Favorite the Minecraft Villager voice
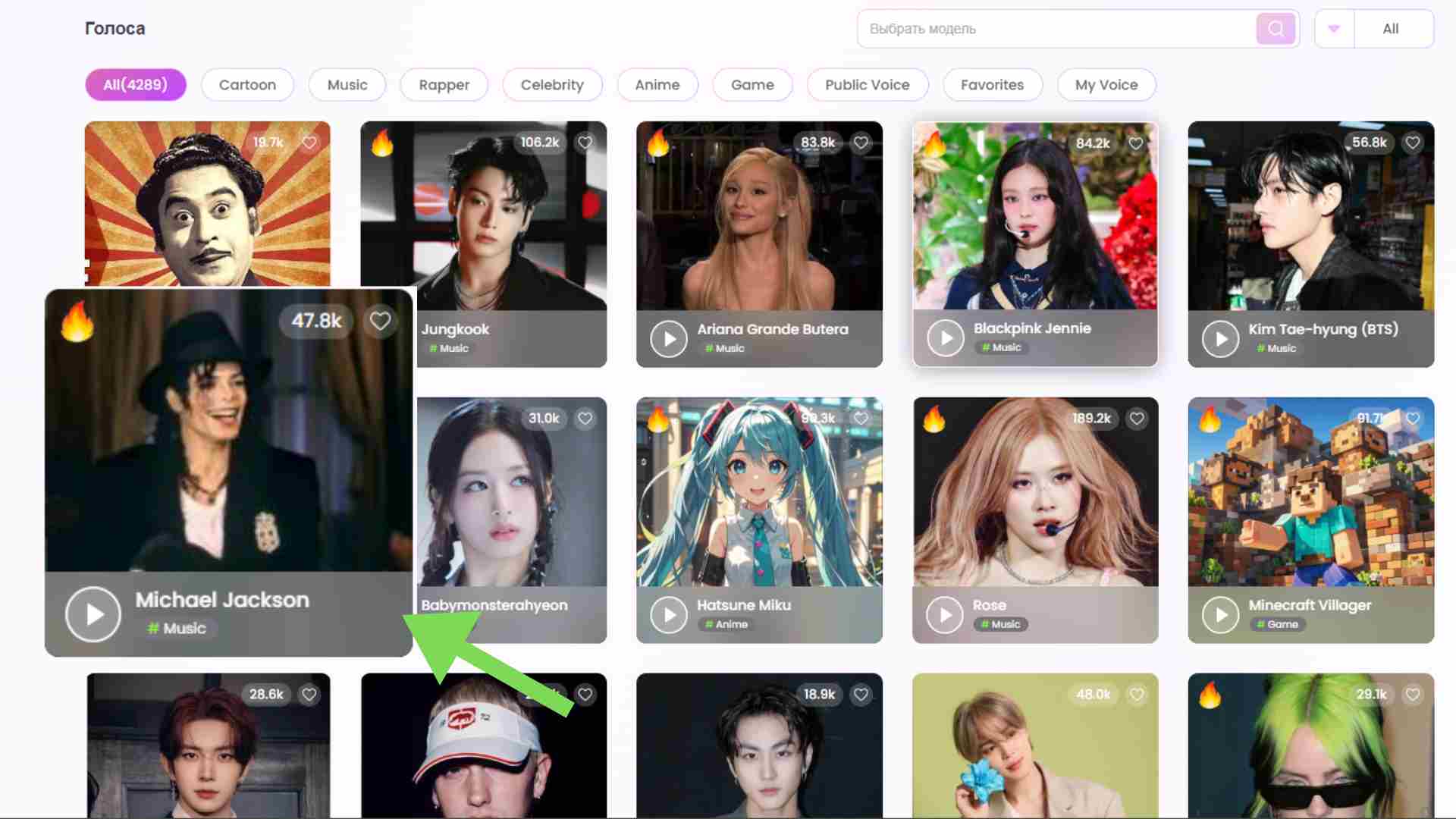This screenshot has width=1456, height=819. (1413, 419)
